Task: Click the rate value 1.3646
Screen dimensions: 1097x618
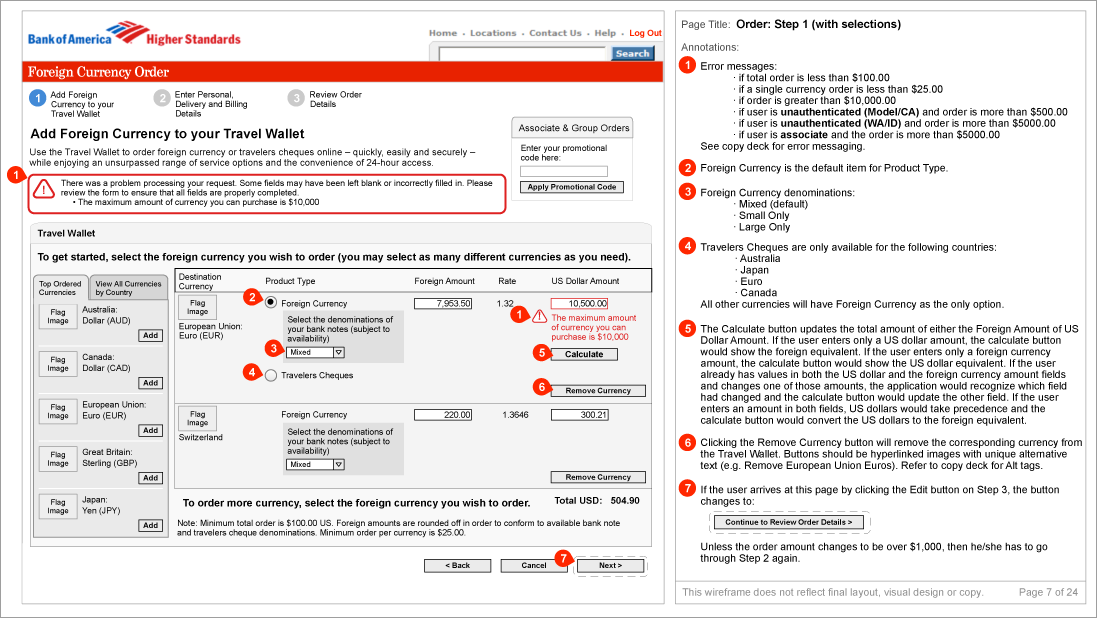Action: pyautogui.click(x=516, y=415)
